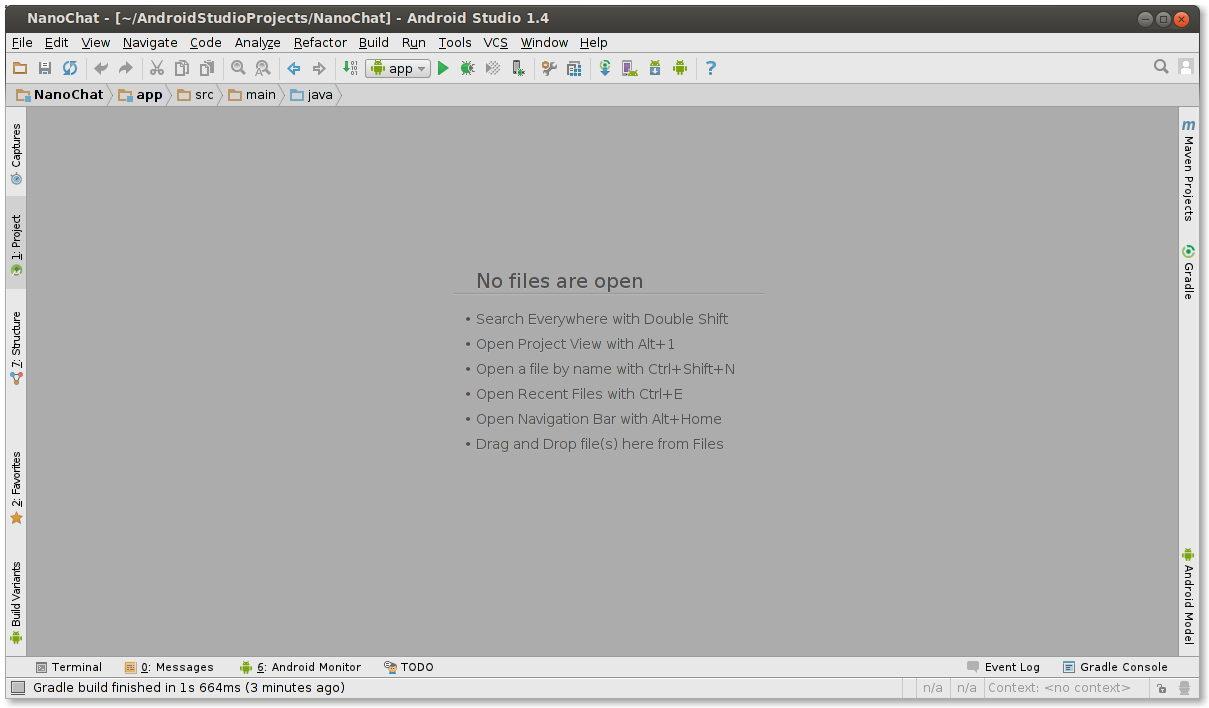The height and width of the screenshot is (708, 1209).
Task: Open the Edit menu
Action: click(x=57, y=43)
